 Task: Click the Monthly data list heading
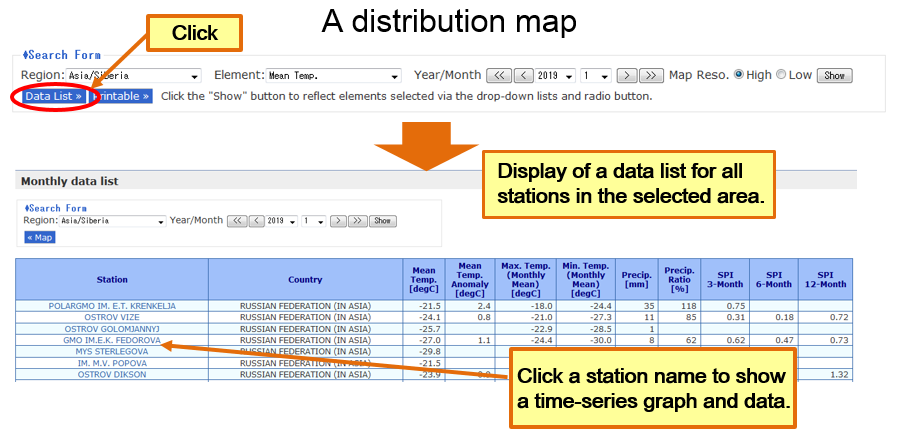point(69,181)
